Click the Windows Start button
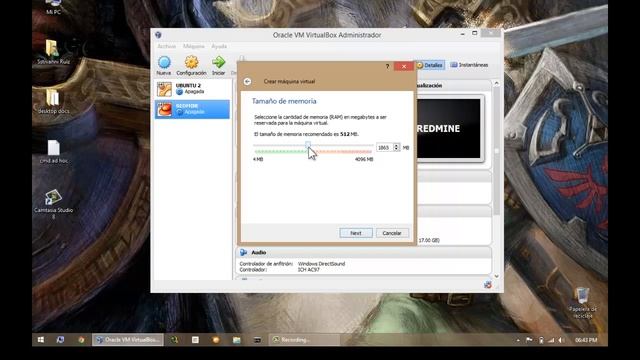This screenshot has height=360, width=640. [x=41, y=340]
